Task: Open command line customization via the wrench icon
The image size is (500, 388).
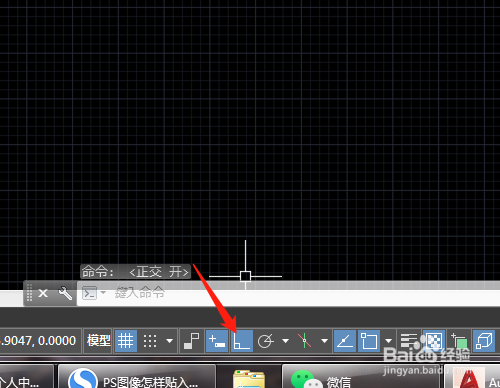Action: point(65,293)
